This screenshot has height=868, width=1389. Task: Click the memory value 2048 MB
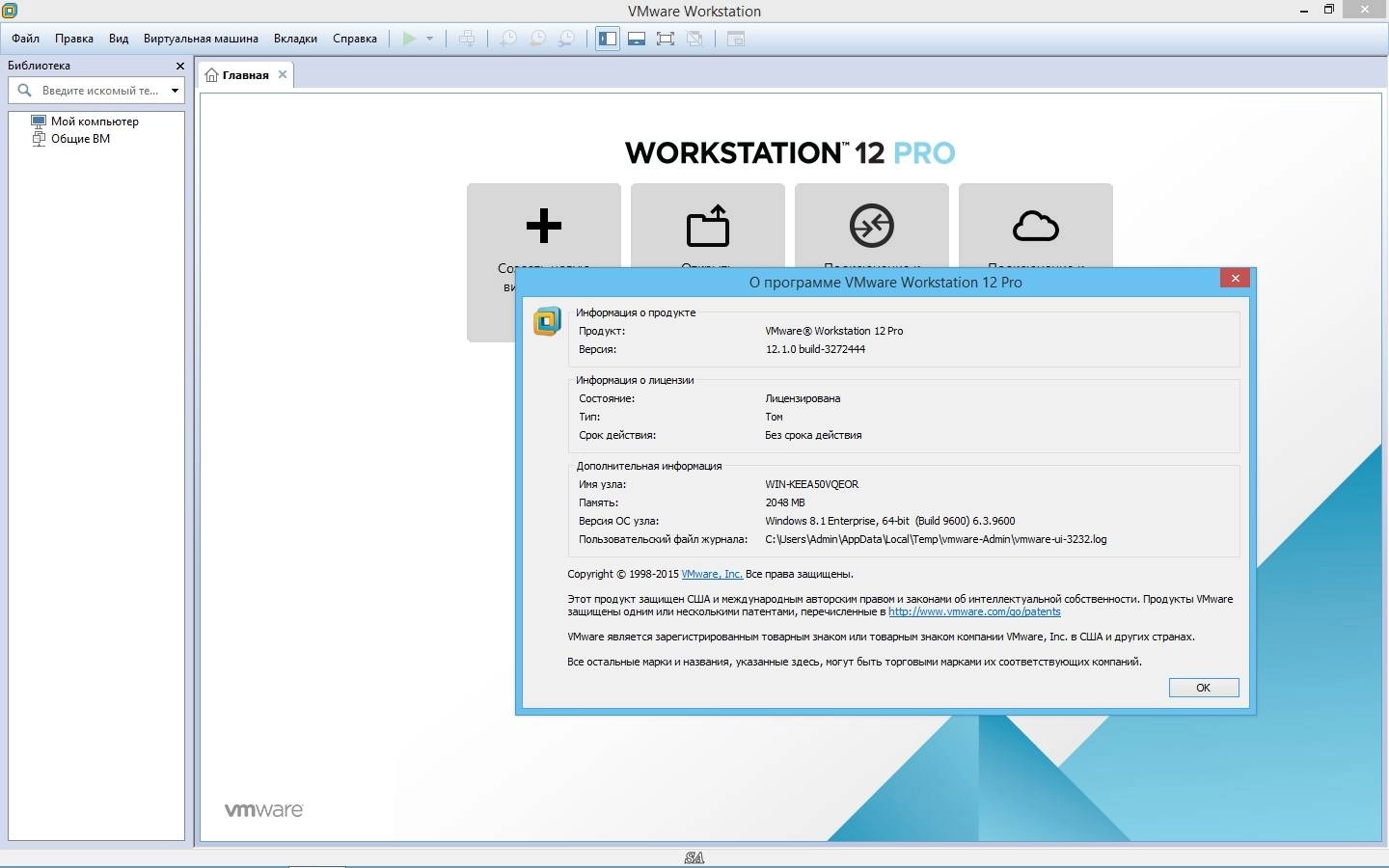coord(785,502)
